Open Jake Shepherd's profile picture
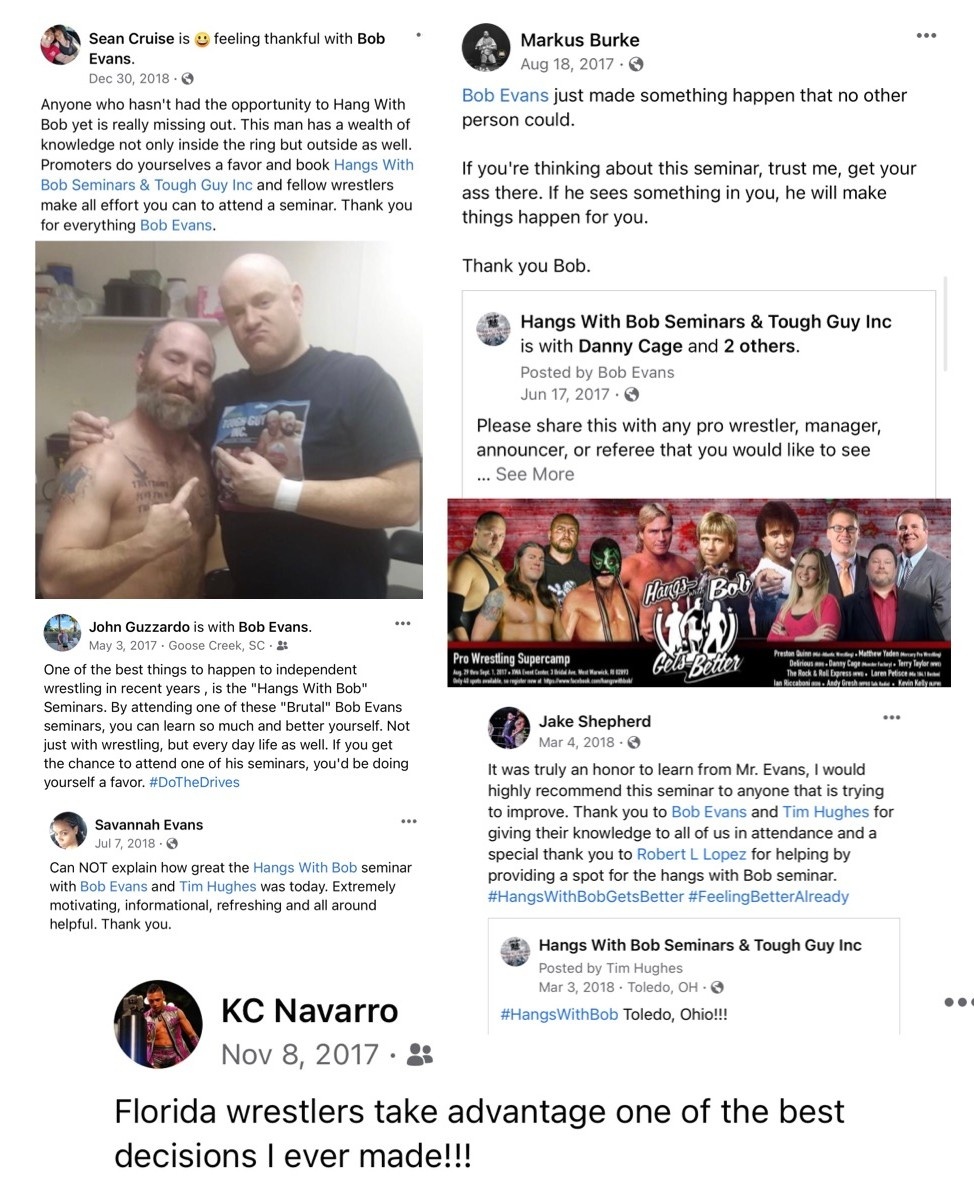974x1200 pixels. click(x=508, y=728)
